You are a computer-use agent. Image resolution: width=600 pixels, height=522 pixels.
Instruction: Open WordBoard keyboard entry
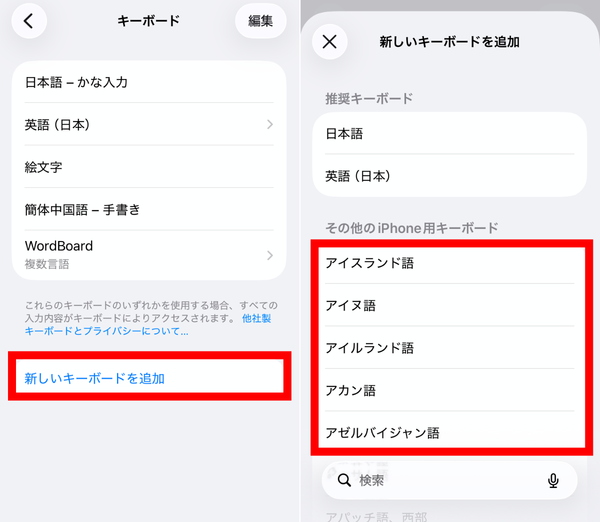coord(149,255)
